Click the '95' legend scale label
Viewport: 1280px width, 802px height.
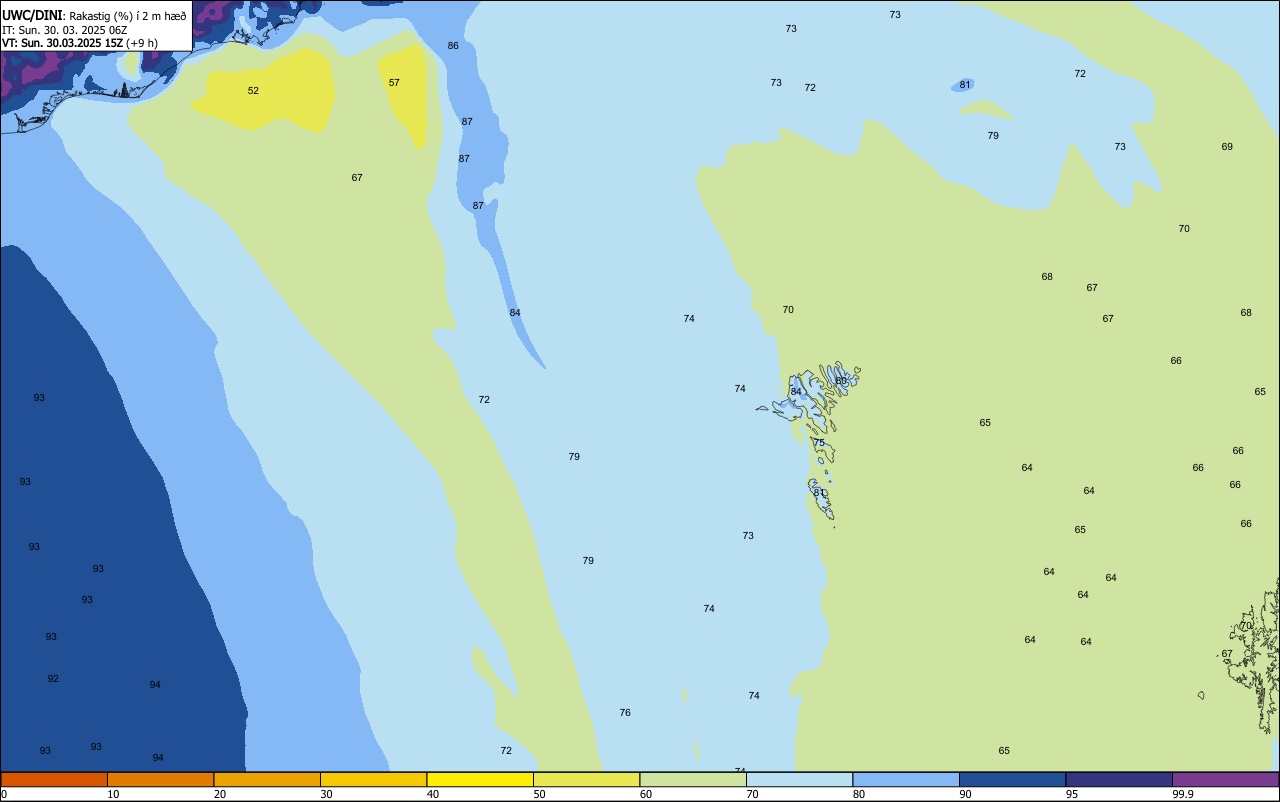pyautogui.click(x=1072, y=794)
